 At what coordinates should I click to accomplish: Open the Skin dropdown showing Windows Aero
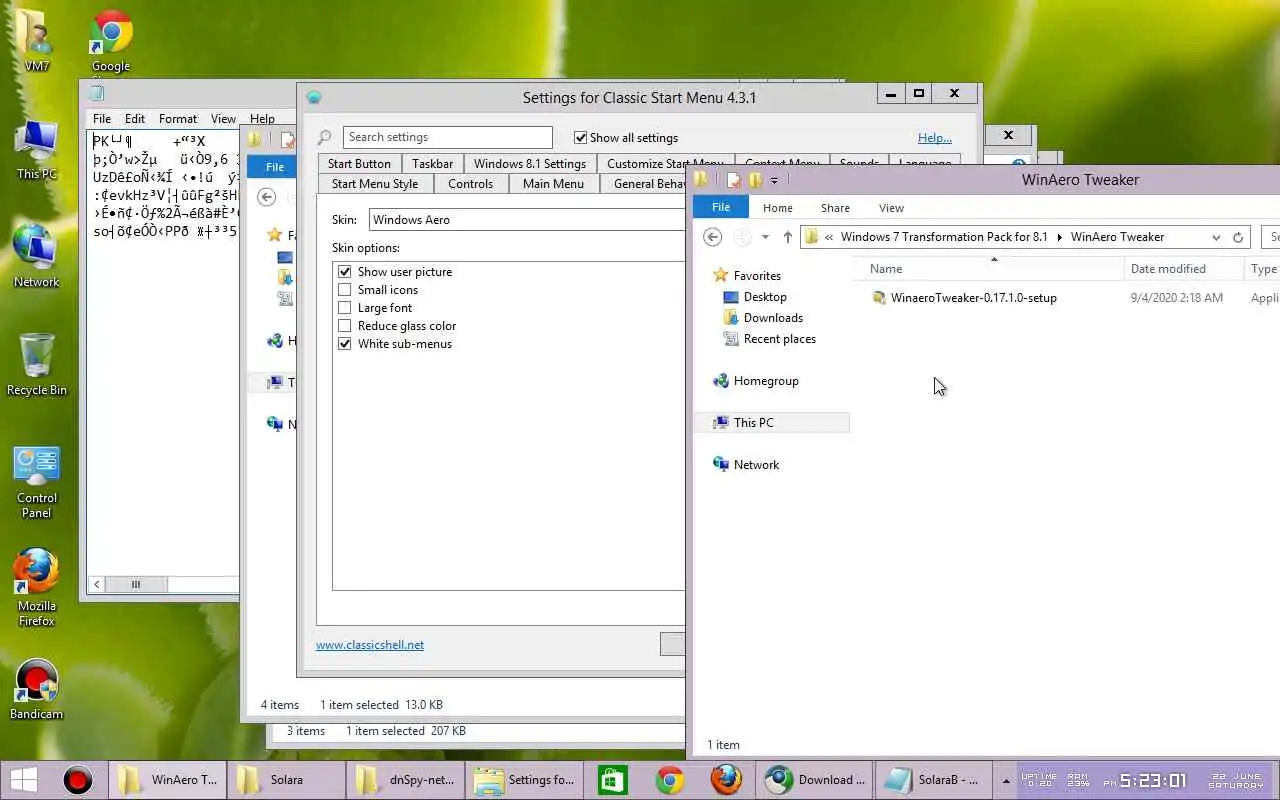pos(527,220)
